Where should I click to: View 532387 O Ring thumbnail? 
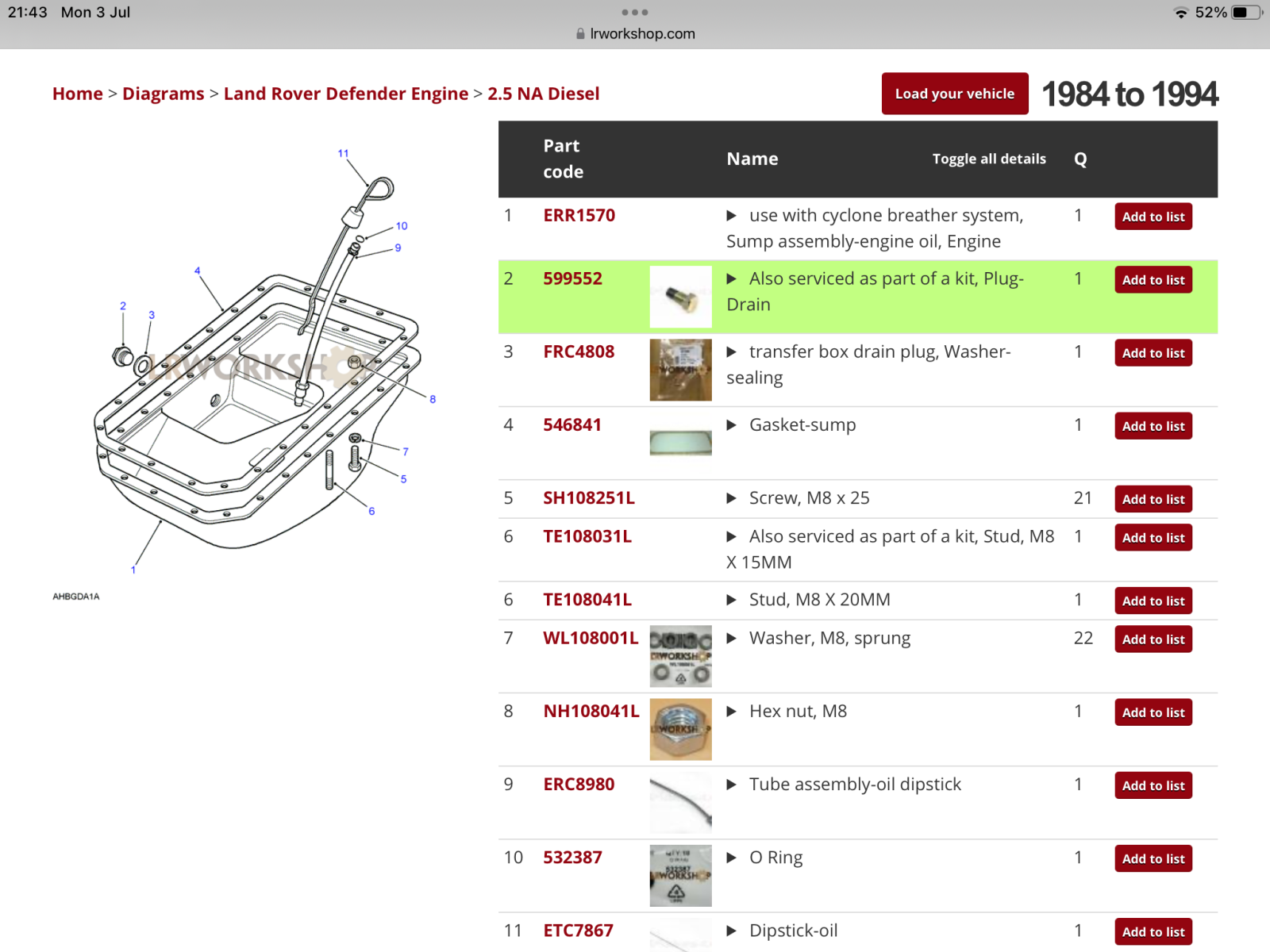click(x=681, y=875)
